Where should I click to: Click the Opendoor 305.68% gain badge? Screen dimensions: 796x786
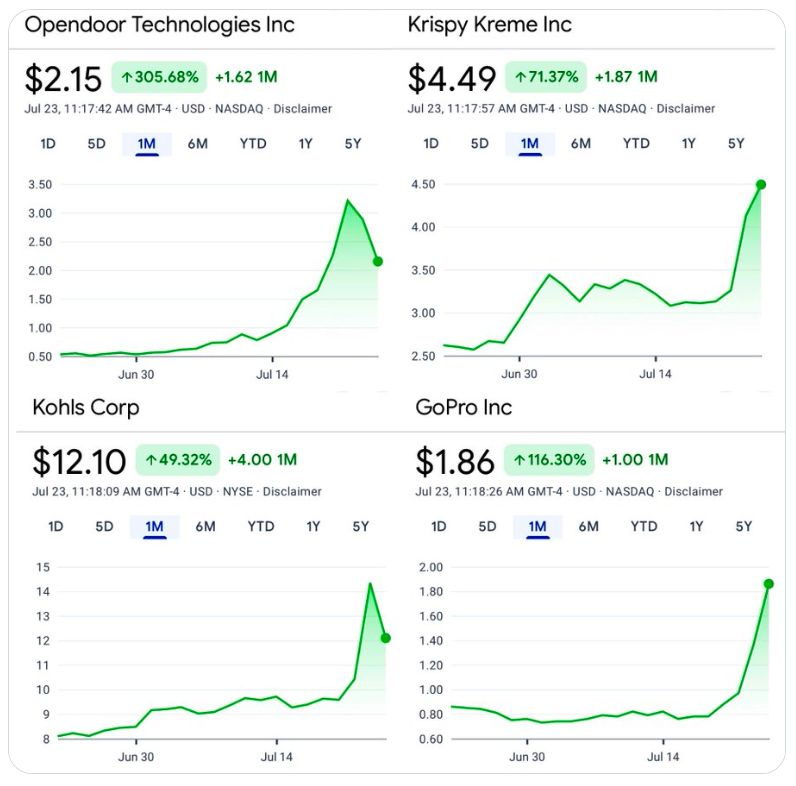159,76
